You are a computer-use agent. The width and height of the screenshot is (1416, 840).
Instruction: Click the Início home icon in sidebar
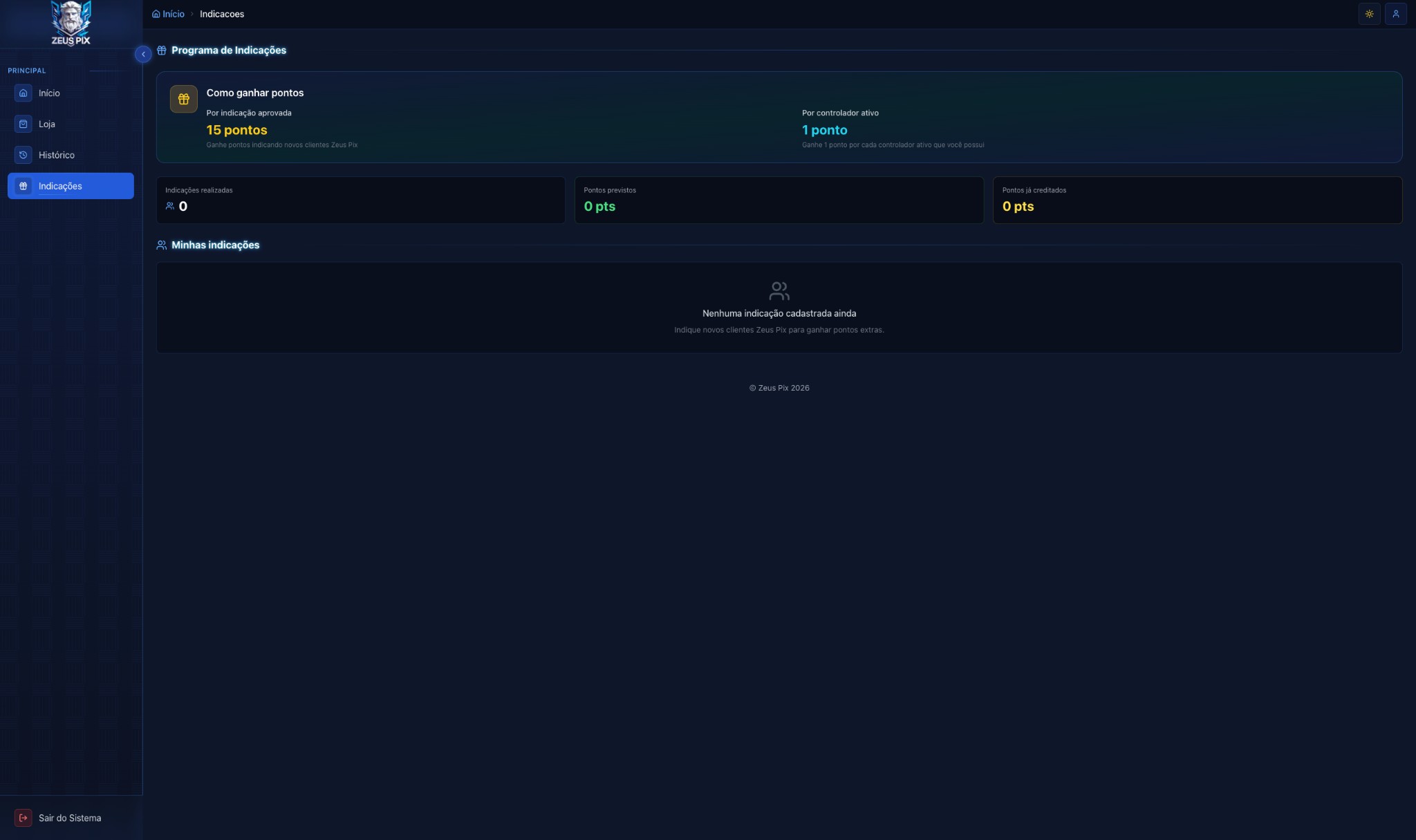click(23, 93)
